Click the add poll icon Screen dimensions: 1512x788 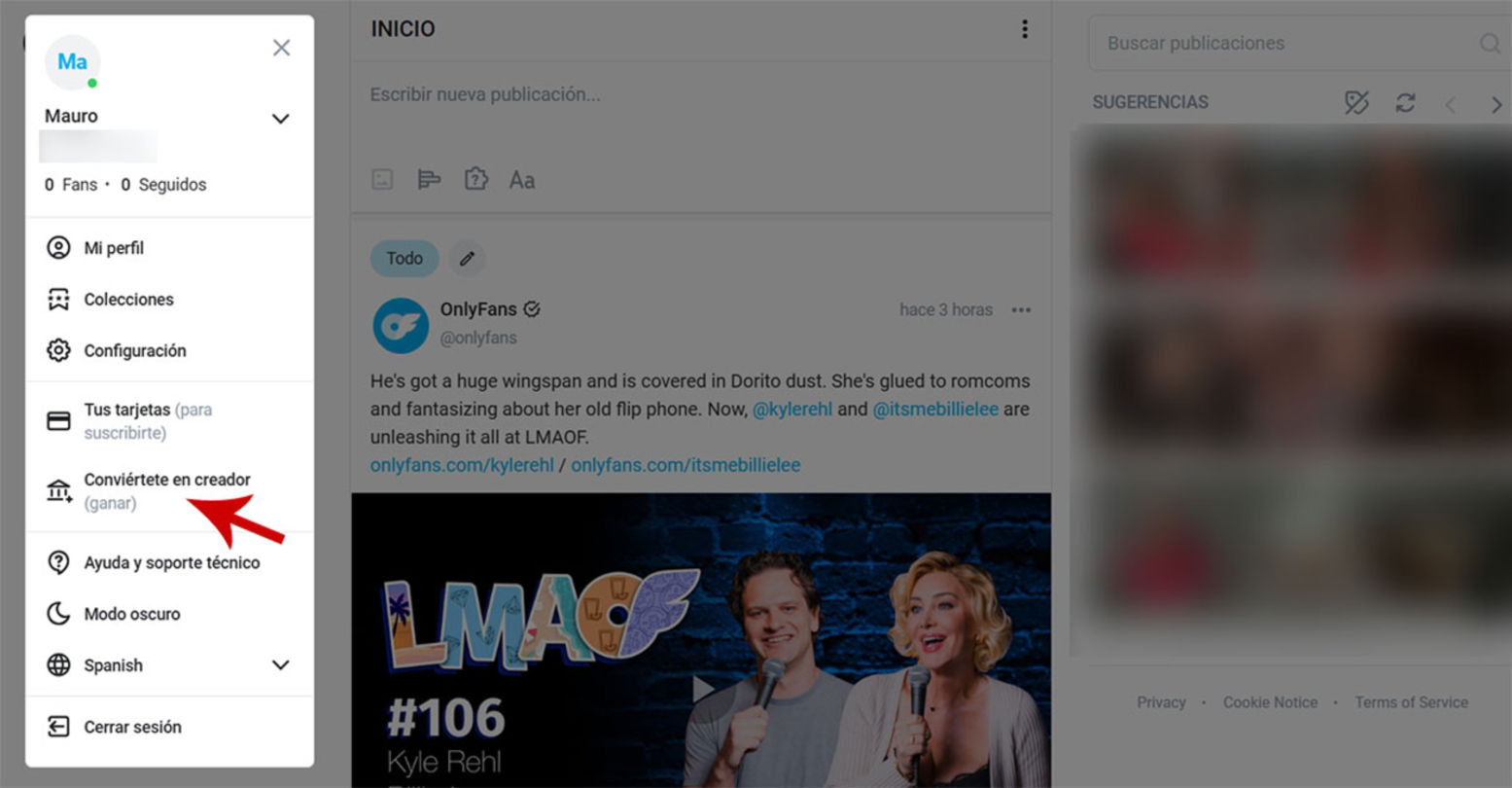coord(429,180)
